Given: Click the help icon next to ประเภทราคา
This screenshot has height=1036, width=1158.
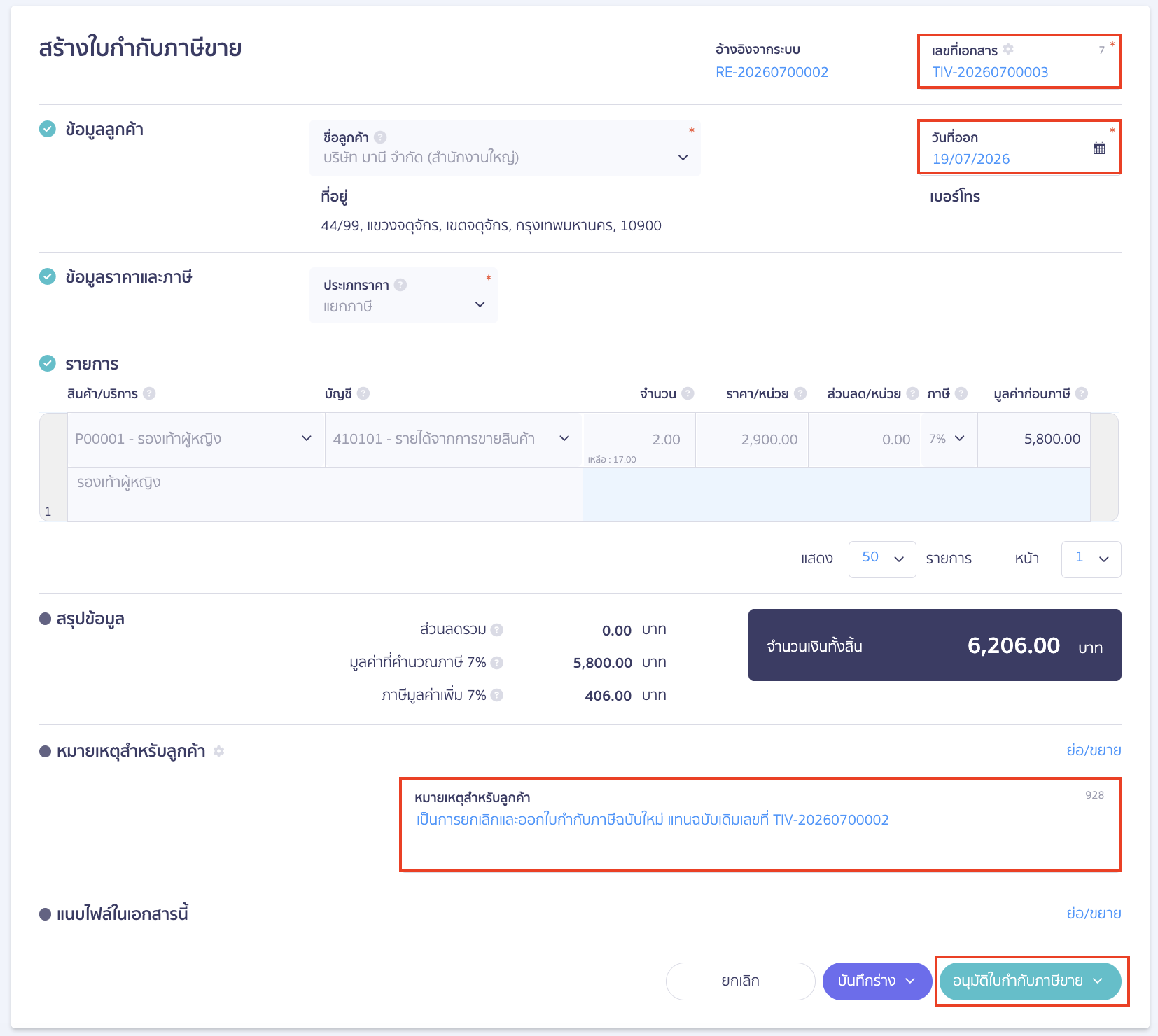Looking at the screenshot, I should 400,285.
